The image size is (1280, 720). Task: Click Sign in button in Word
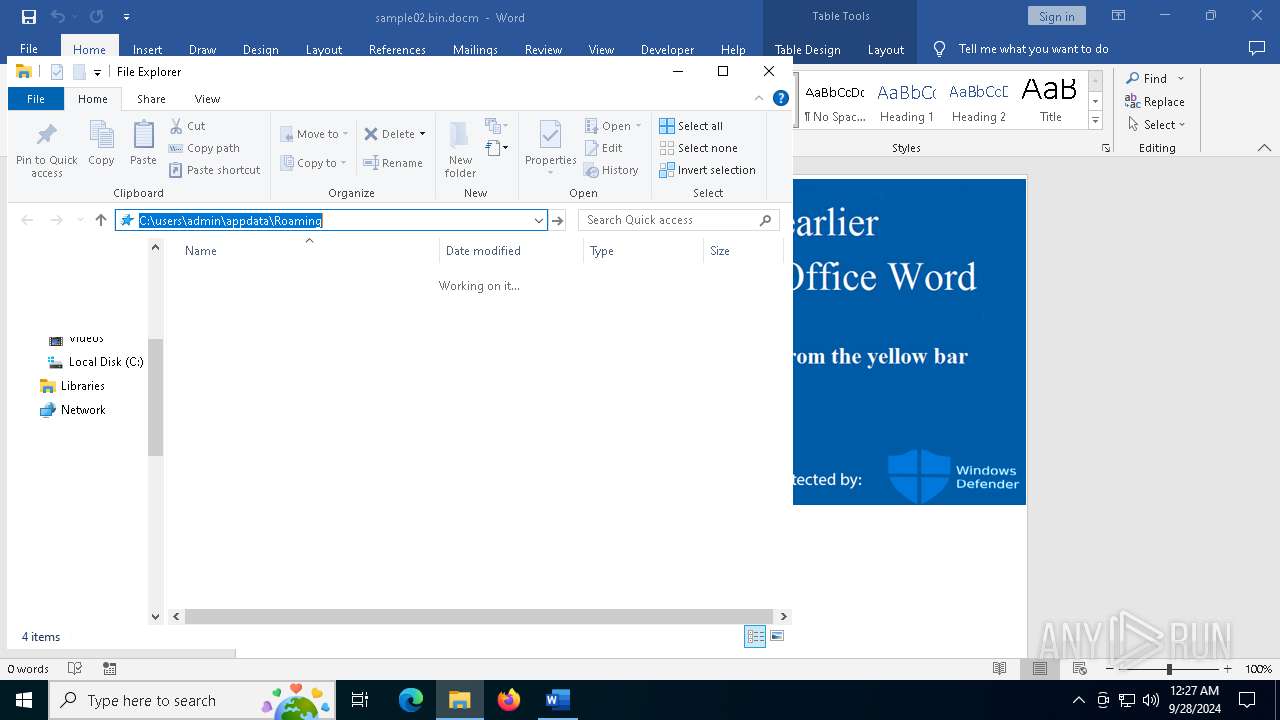(x=1056, y=16)
